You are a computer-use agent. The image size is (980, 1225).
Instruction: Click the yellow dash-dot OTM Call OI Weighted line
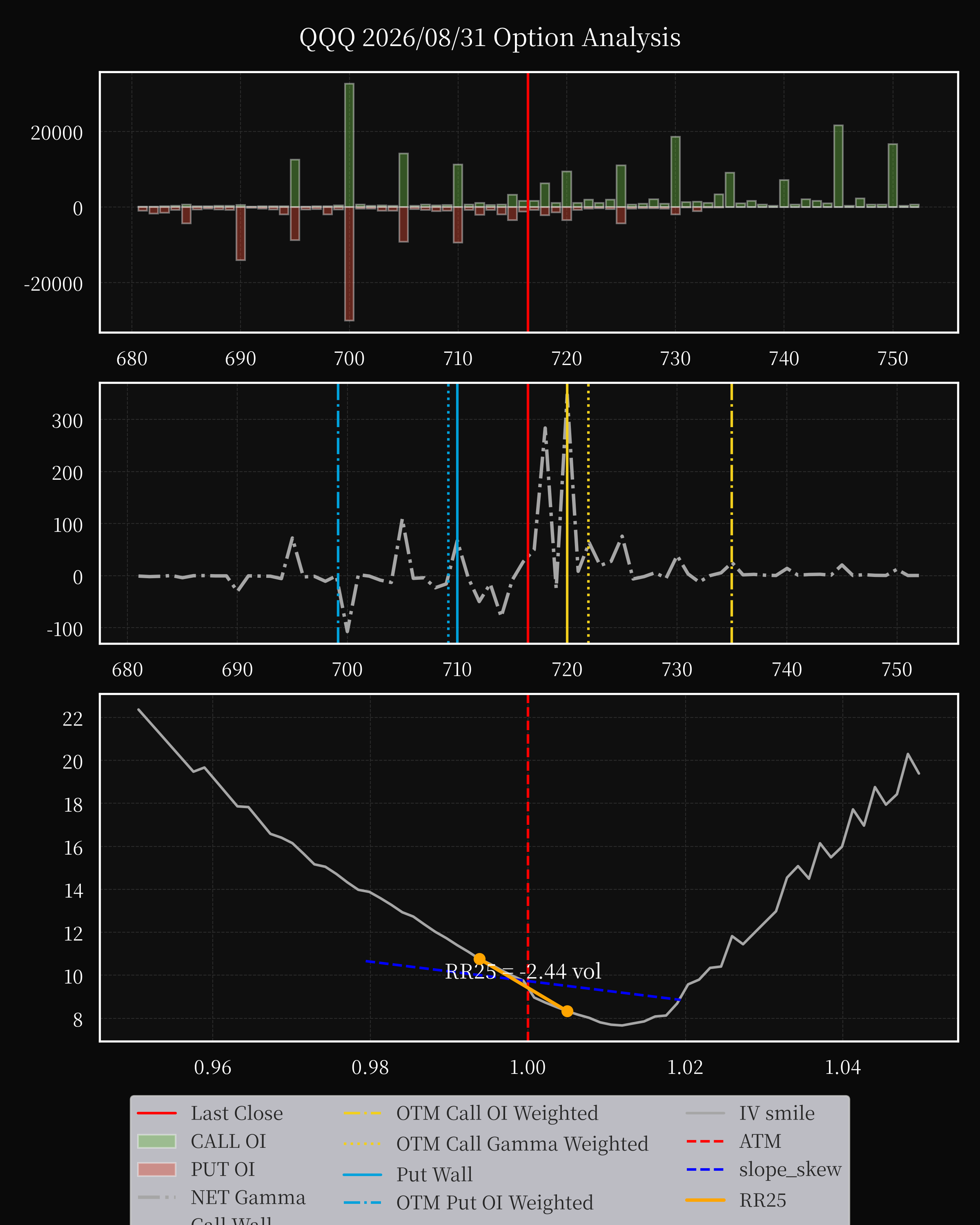(x=732, y=514)
